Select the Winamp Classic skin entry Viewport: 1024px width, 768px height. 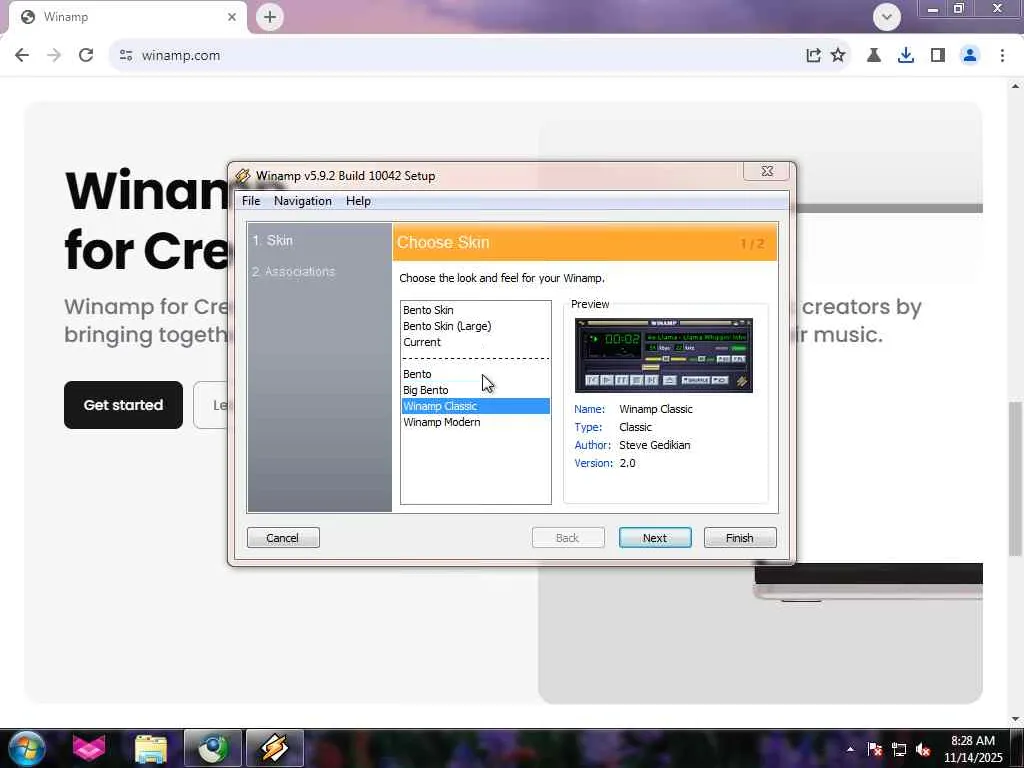click(x=475, y=406)
